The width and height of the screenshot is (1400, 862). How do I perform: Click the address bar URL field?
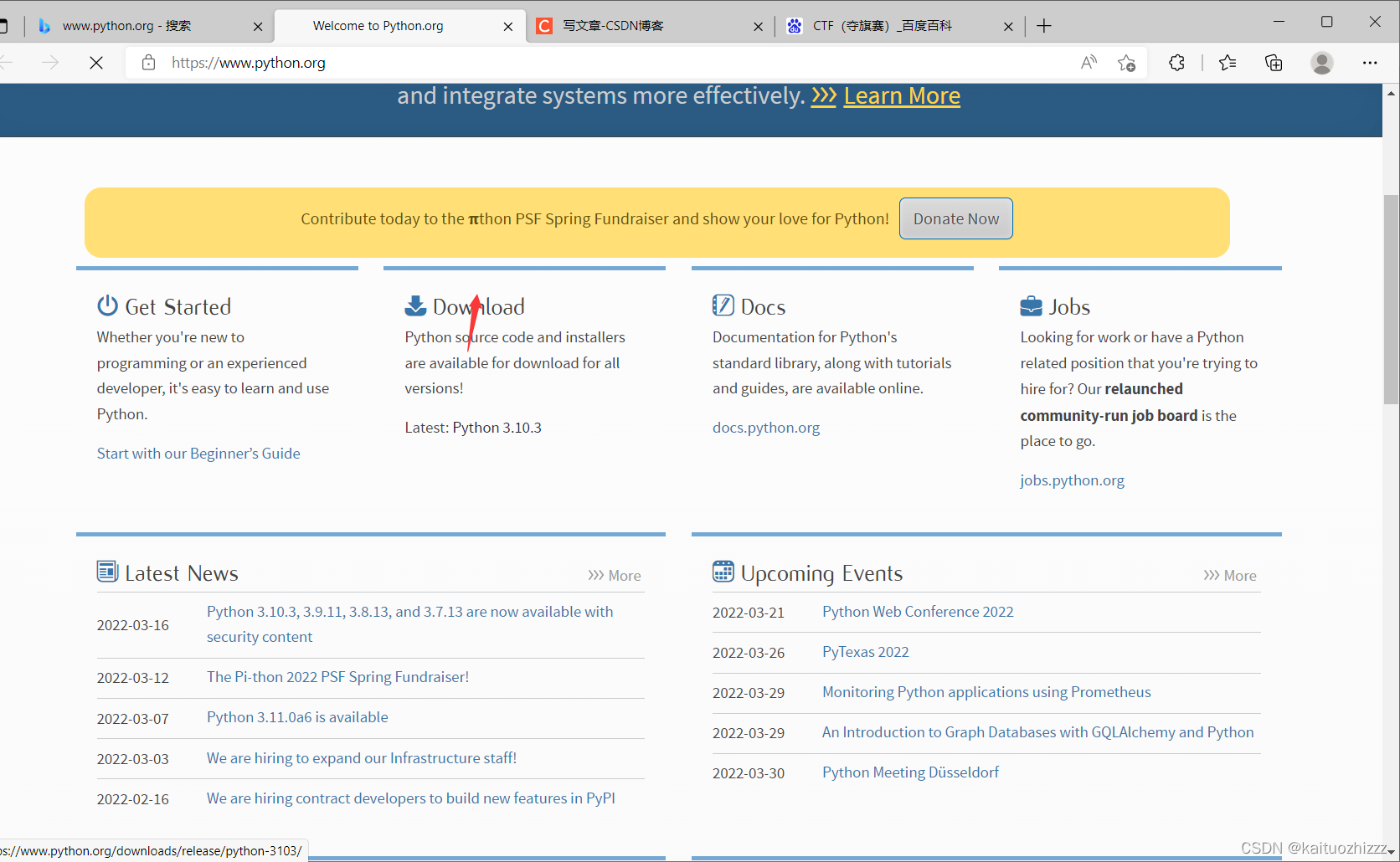[x=620, y=63]
